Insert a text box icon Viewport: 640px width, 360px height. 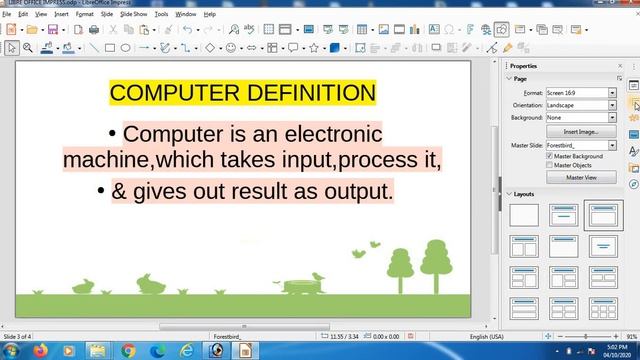[434, 29]
